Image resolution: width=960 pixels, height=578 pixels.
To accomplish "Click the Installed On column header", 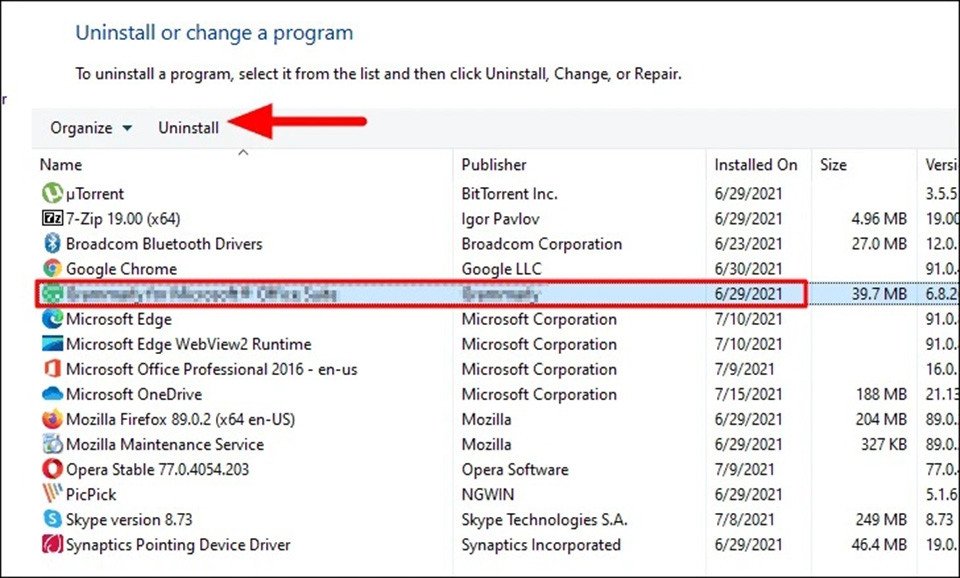I will tap(756, 164).
